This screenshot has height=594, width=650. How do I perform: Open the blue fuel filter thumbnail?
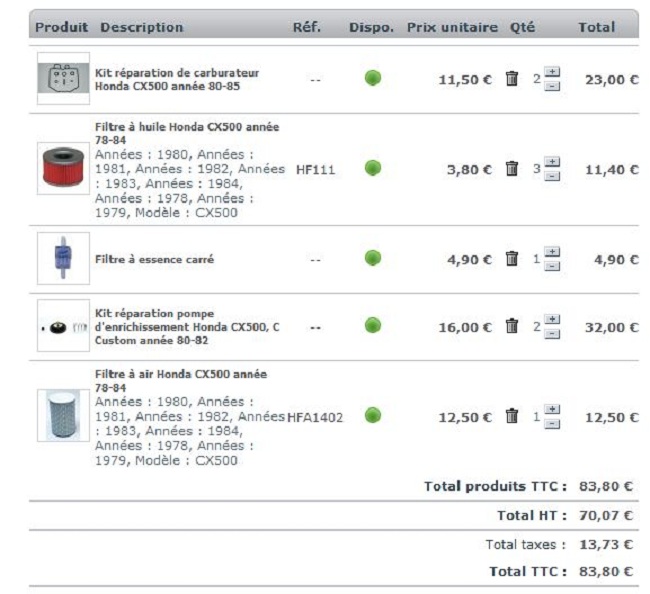pos(63,259)
